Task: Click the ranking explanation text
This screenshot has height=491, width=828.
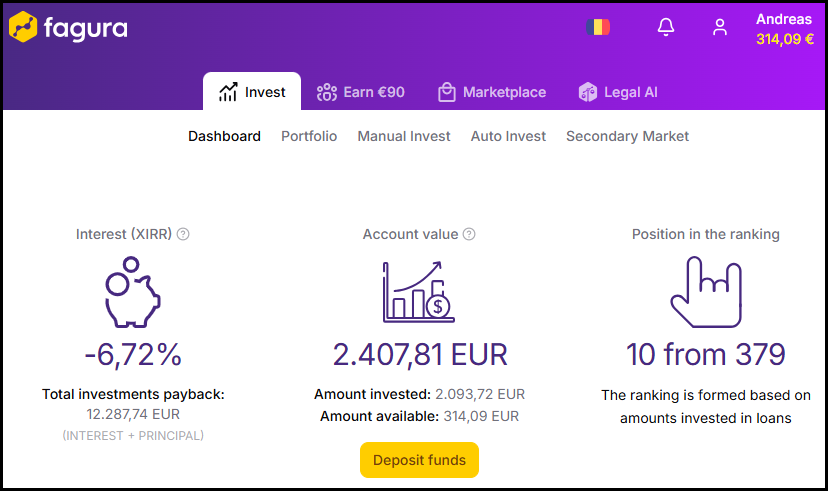Action: click(705, 407)
